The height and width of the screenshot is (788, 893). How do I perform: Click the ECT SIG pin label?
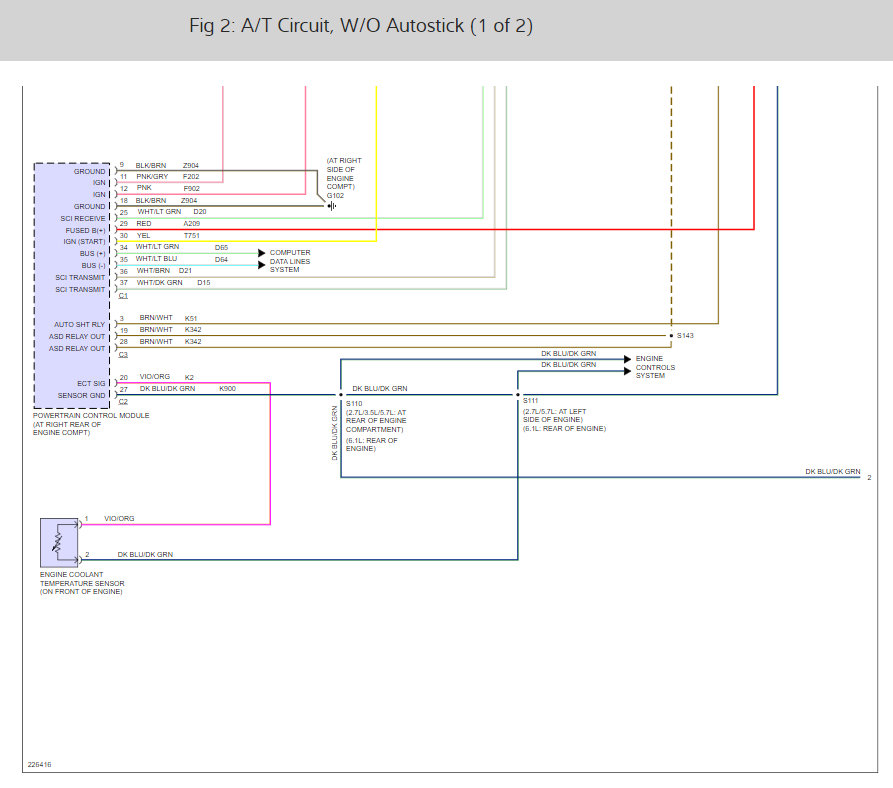pyautogui.click(x=91, y=383)
